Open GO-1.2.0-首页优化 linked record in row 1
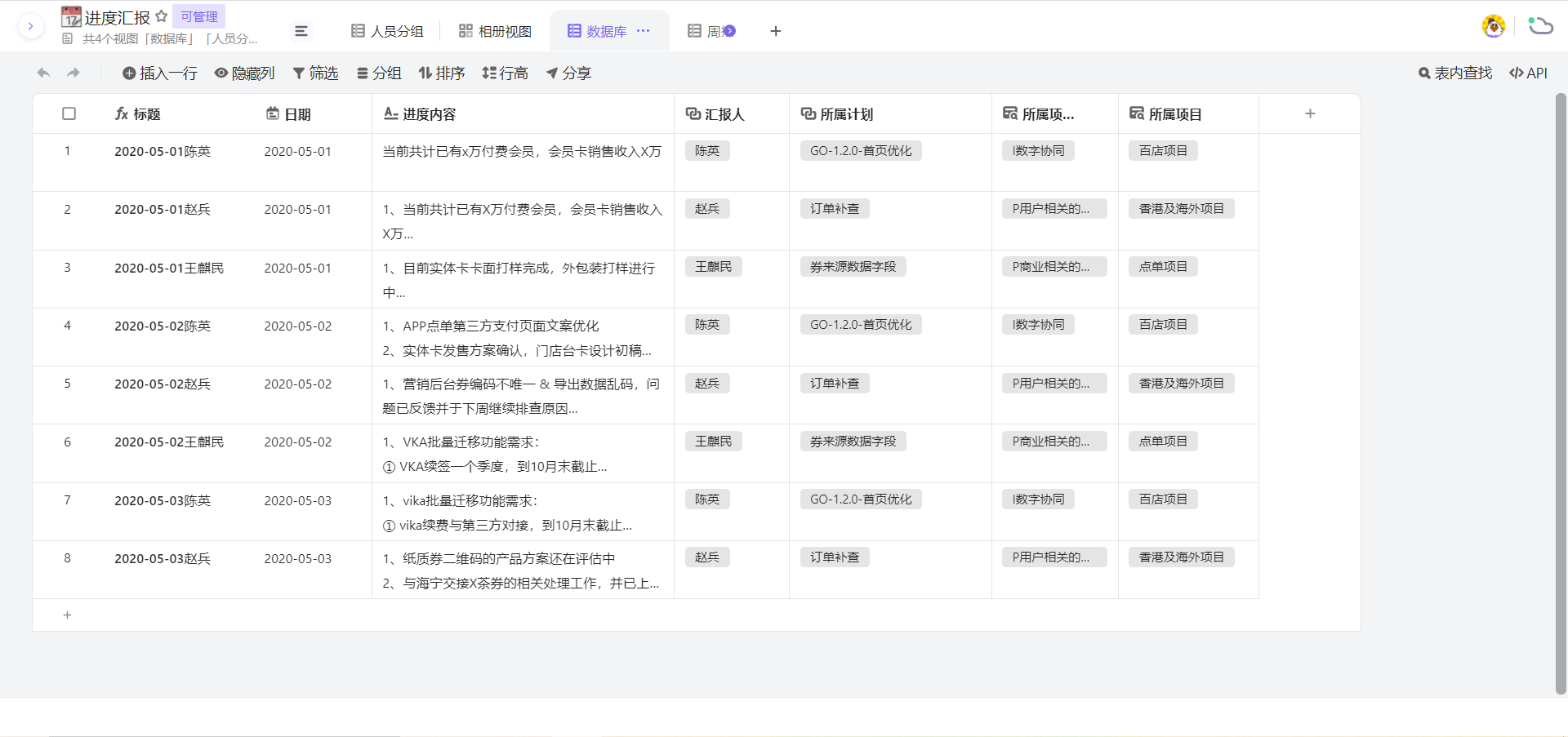The image size is (1568, 737). point(861,151)
